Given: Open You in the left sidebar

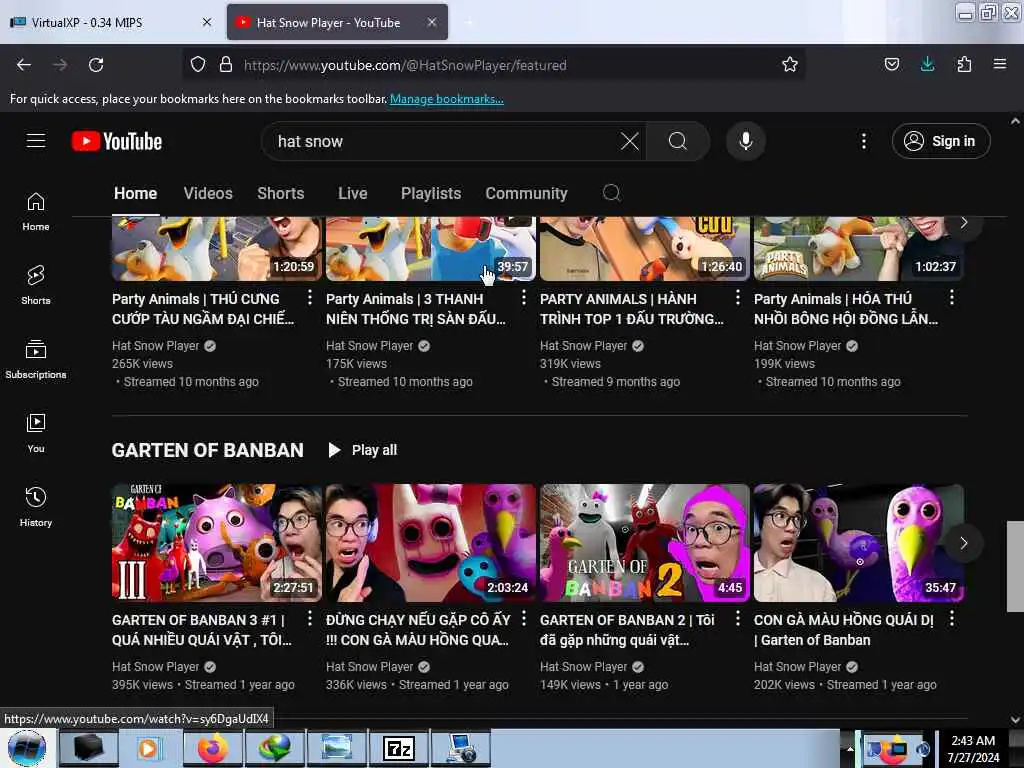Looking at the screenshot, I should [36, 433].
